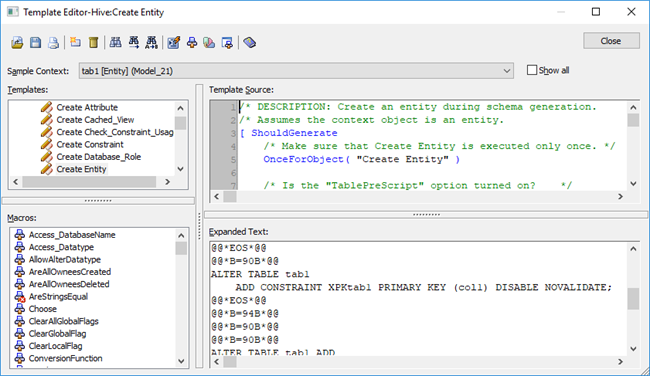Click the Print toolbar icon
The width and height of the screenshot is (650, 376).
point(53,42)
